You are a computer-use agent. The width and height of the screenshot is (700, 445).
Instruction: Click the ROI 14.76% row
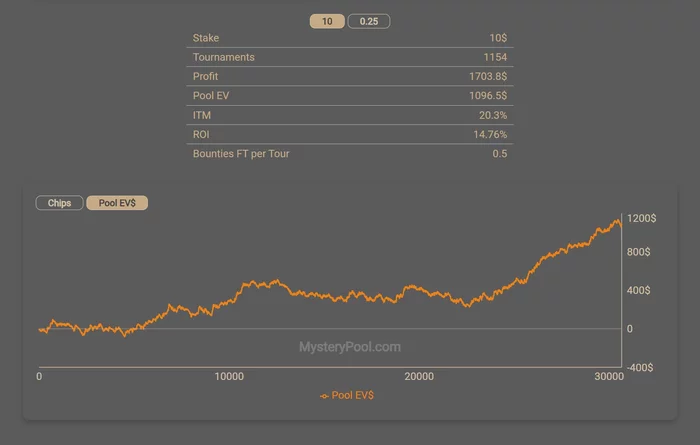350,134
